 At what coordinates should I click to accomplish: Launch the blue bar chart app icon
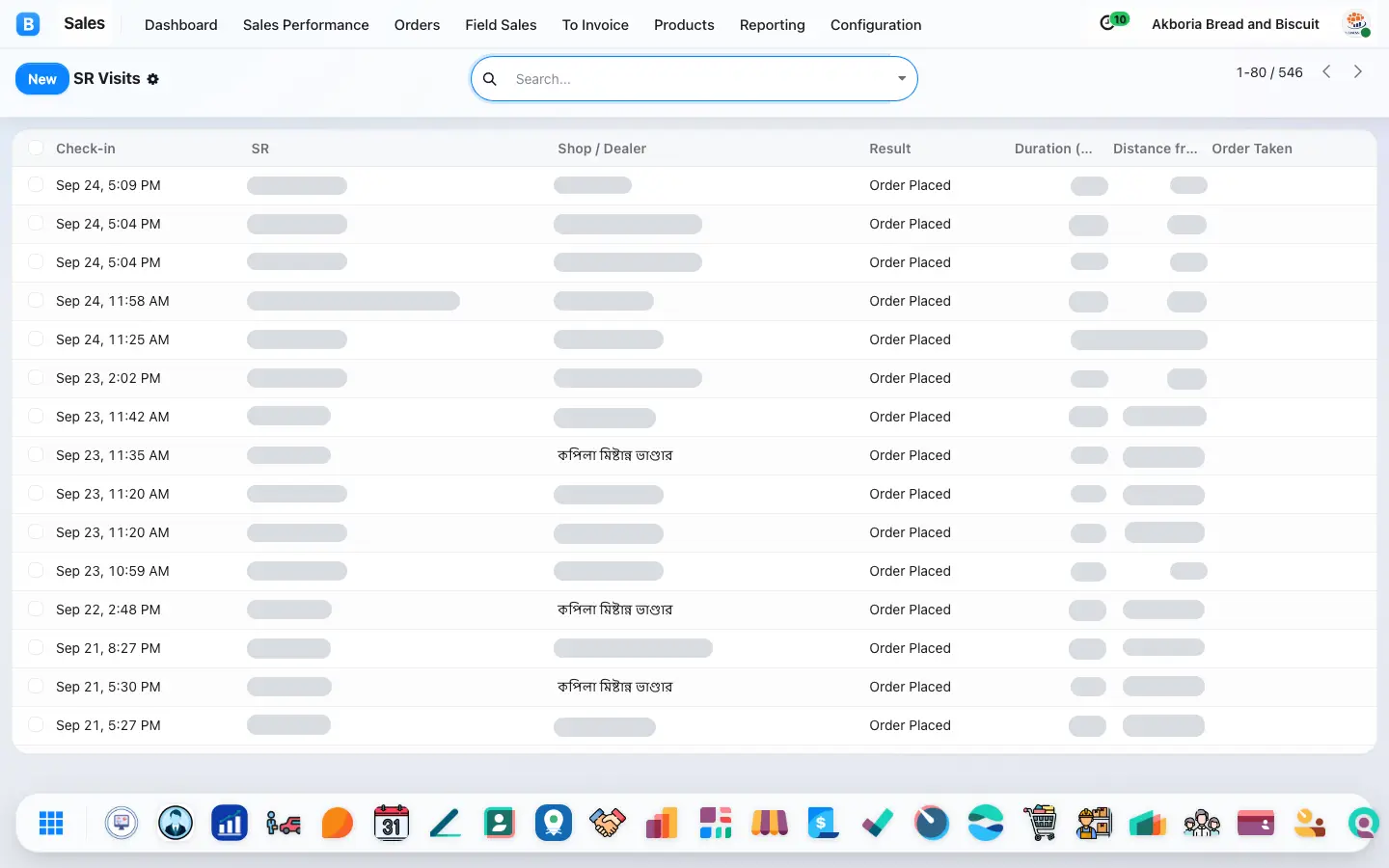230,823
